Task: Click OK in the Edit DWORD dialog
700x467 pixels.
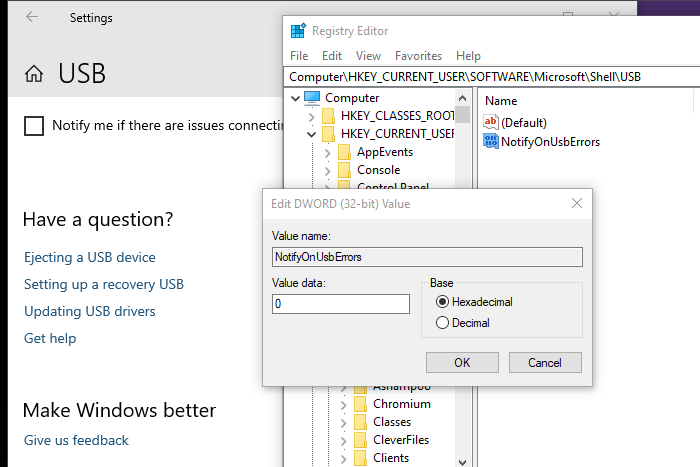Action: click(x=462, y=362)
